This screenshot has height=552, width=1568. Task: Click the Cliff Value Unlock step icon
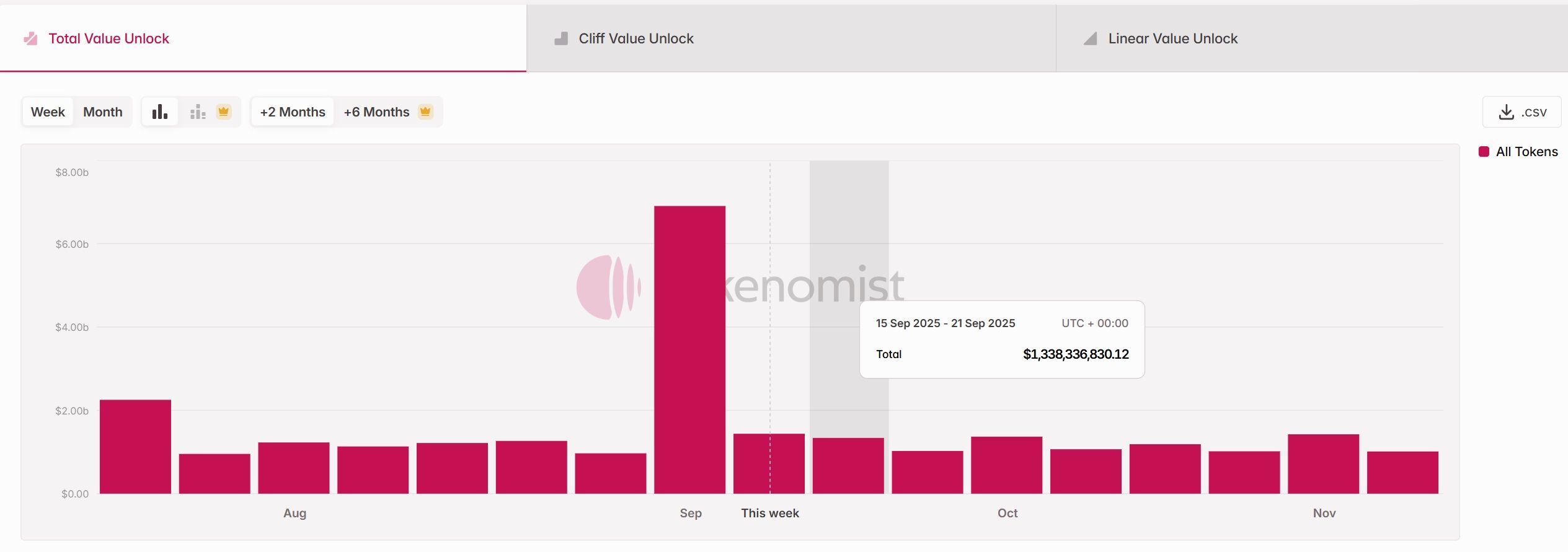[561, 39]
